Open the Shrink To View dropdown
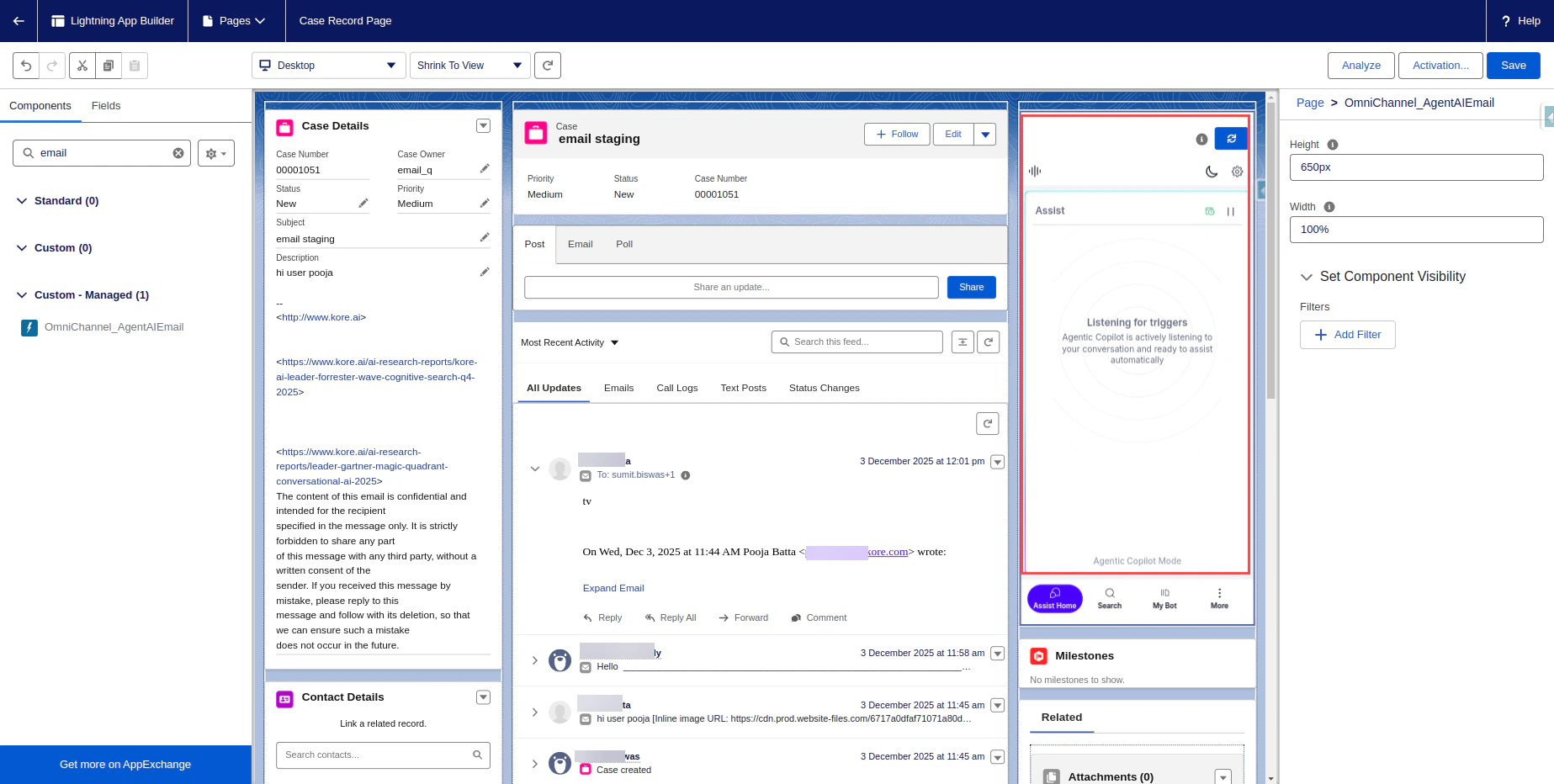Viewport: 1554px width, 784px height. tap(470, 66)
